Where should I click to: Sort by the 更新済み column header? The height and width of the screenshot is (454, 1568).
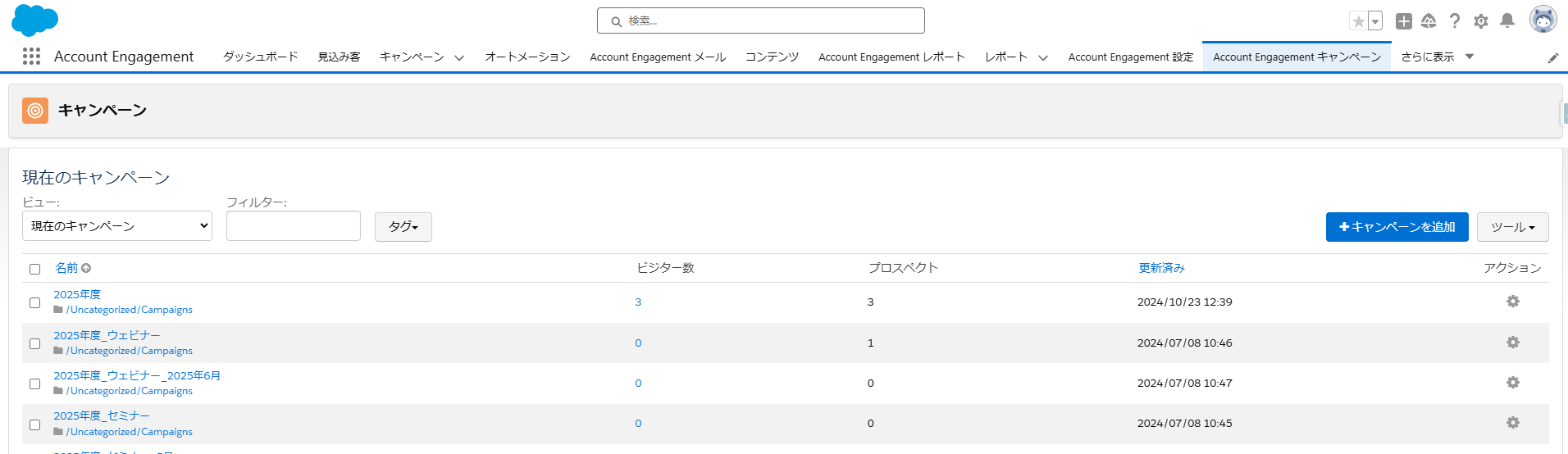coord(1161,268)
